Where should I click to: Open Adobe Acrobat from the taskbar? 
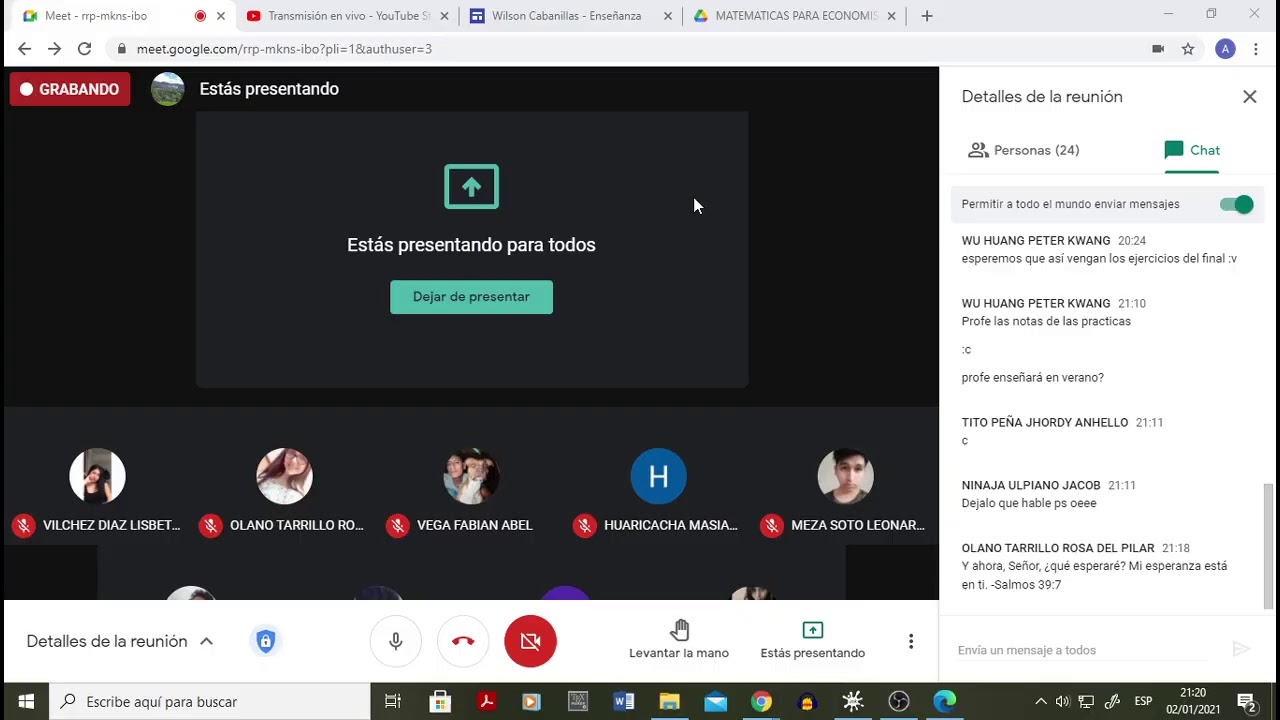tap(486, 702)
